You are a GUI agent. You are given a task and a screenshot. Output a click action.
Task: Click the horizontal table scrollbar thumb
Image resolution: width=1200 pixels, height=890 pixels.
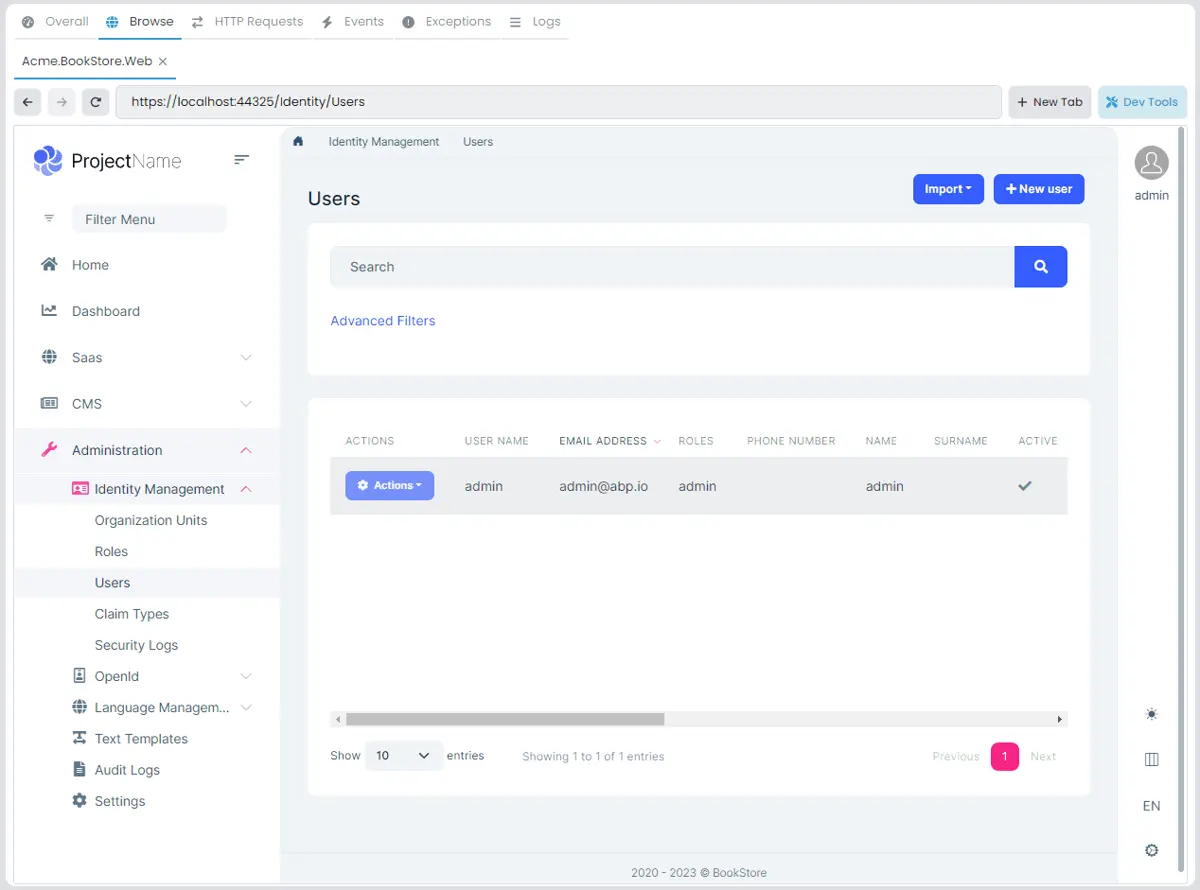pos(505,719)
